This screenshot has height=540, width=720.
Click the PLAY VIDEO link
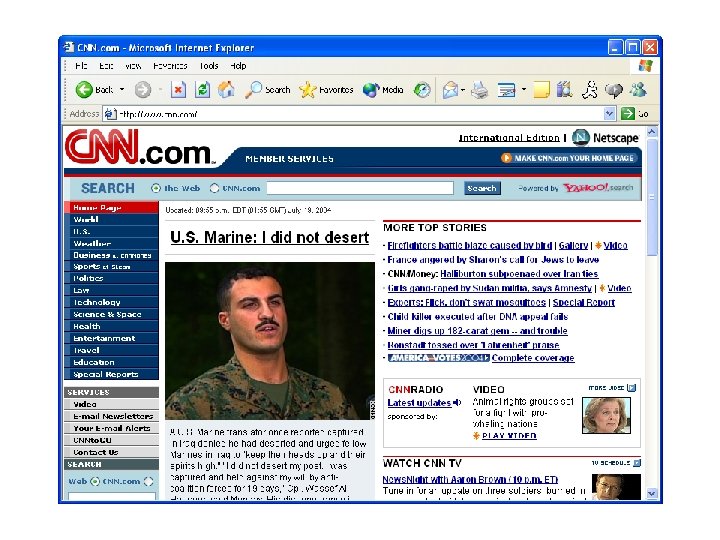[x=509, y=436]
